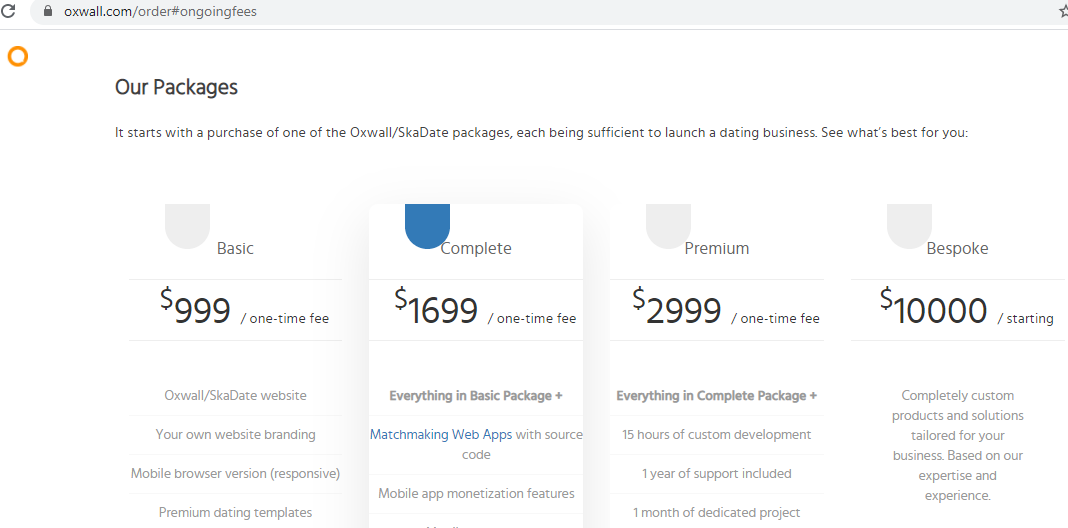Screen dimensions: 1068x528
Task: Click the gray badge beside Bespoke
Action: (909, 225)
